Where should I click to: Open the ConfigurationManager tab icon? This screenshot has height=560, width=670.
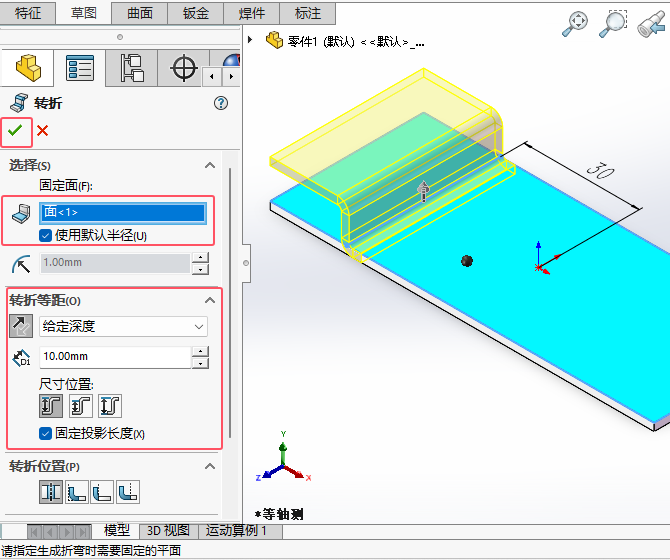(132, 68)
